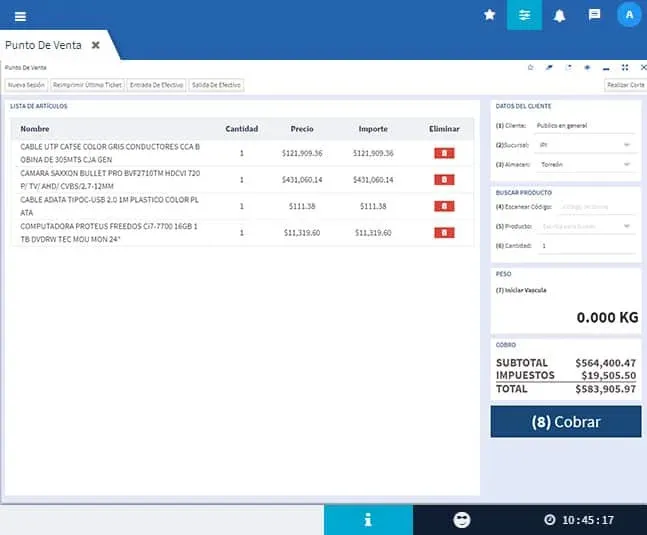The height and width of the screenshot is (535, 647).
Task: Click the info icon in bottom bar
Action: click(x=368, y=520)
